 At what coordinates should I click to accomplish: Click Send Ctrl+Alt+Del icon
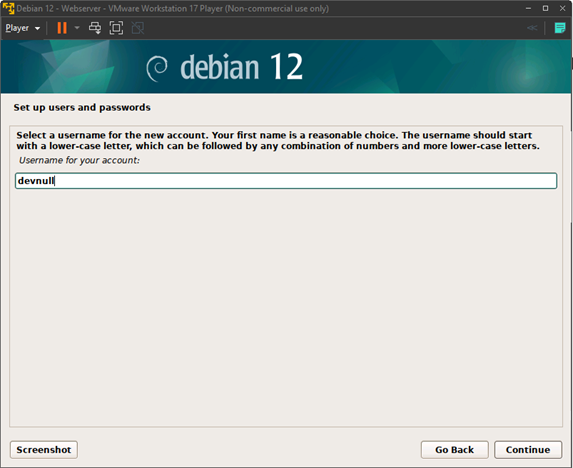(95, 28)
